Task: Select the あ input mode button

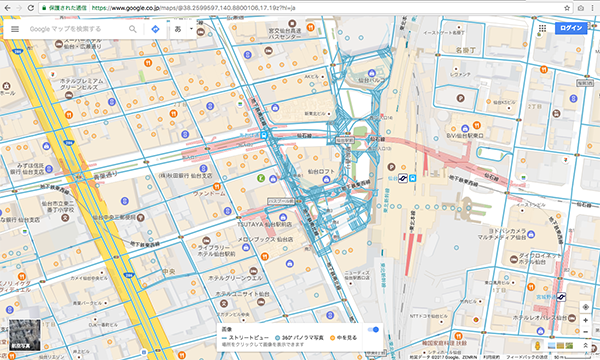Action: (x=178, y=29)
